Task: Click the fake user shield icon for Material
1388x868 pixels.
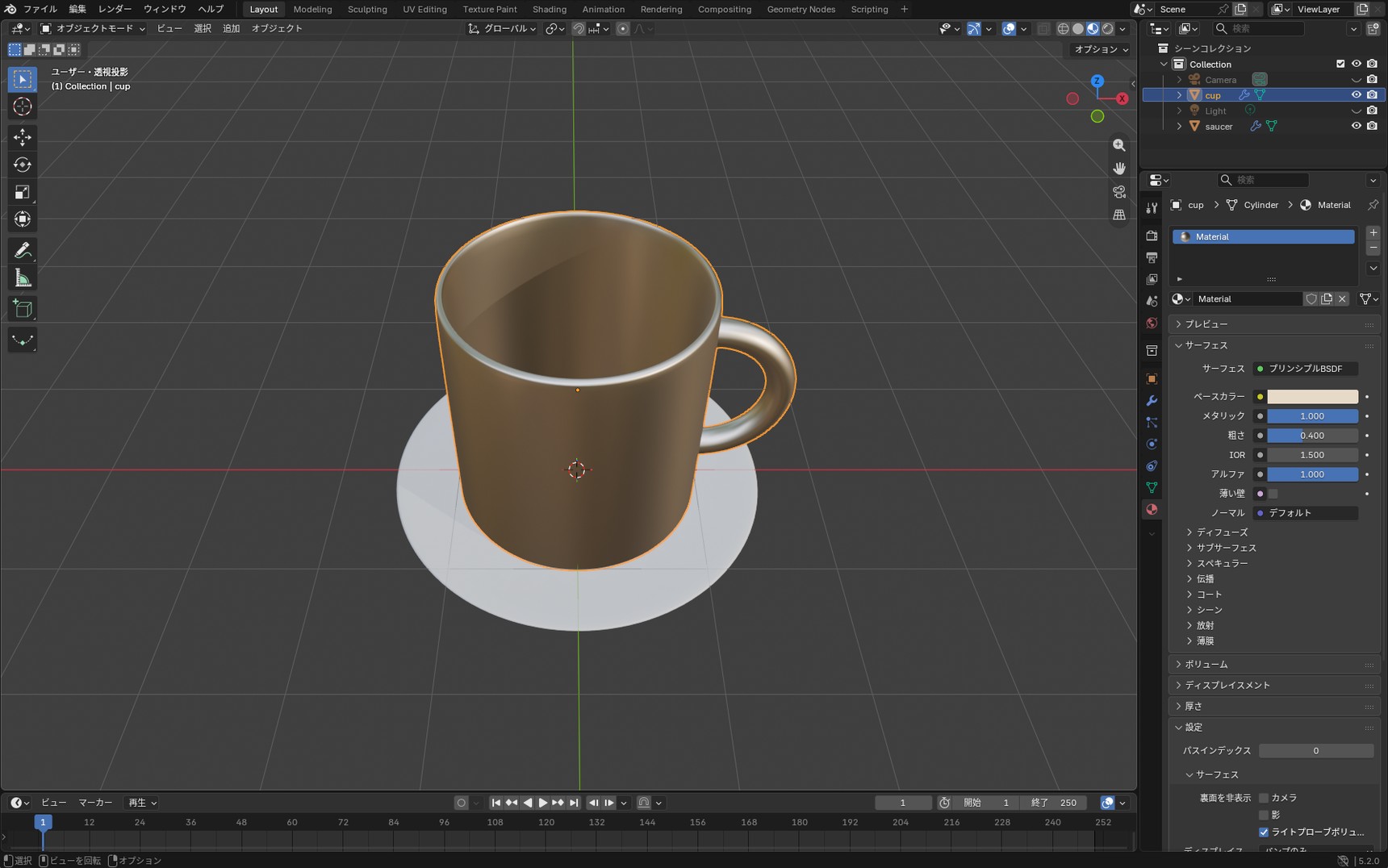Action: click(1311, 299)
